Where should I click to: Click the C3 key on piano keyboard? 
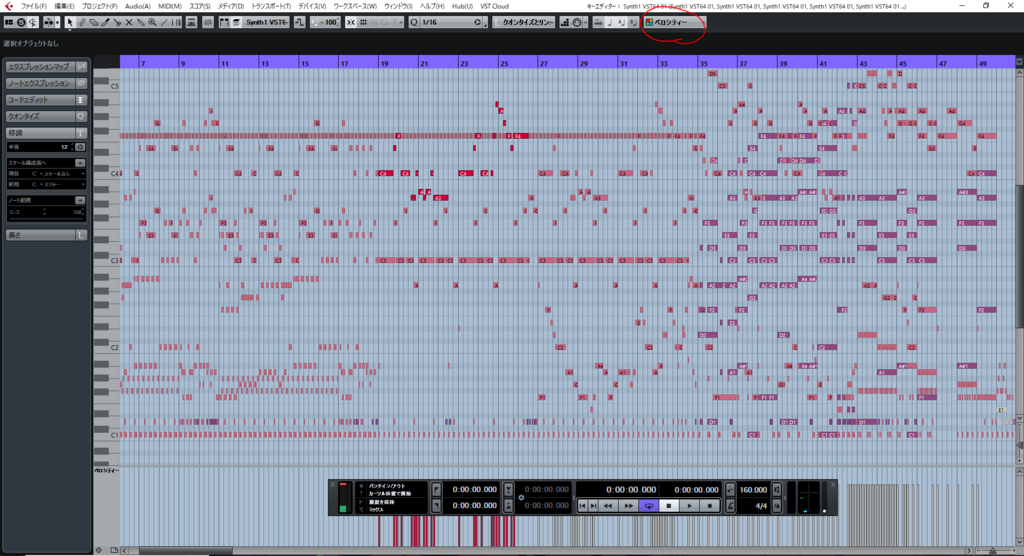click(107, 260)
